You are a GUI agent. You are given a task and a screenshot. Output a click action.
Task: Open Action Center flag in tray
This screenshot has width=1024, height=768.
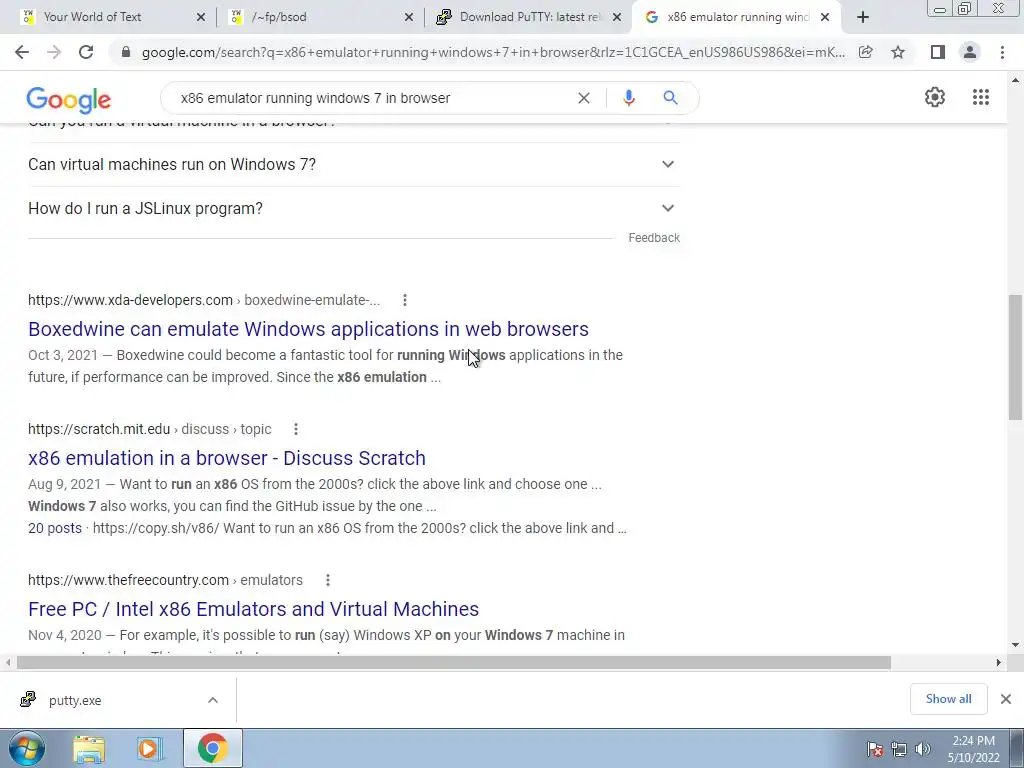pos(875,749)
